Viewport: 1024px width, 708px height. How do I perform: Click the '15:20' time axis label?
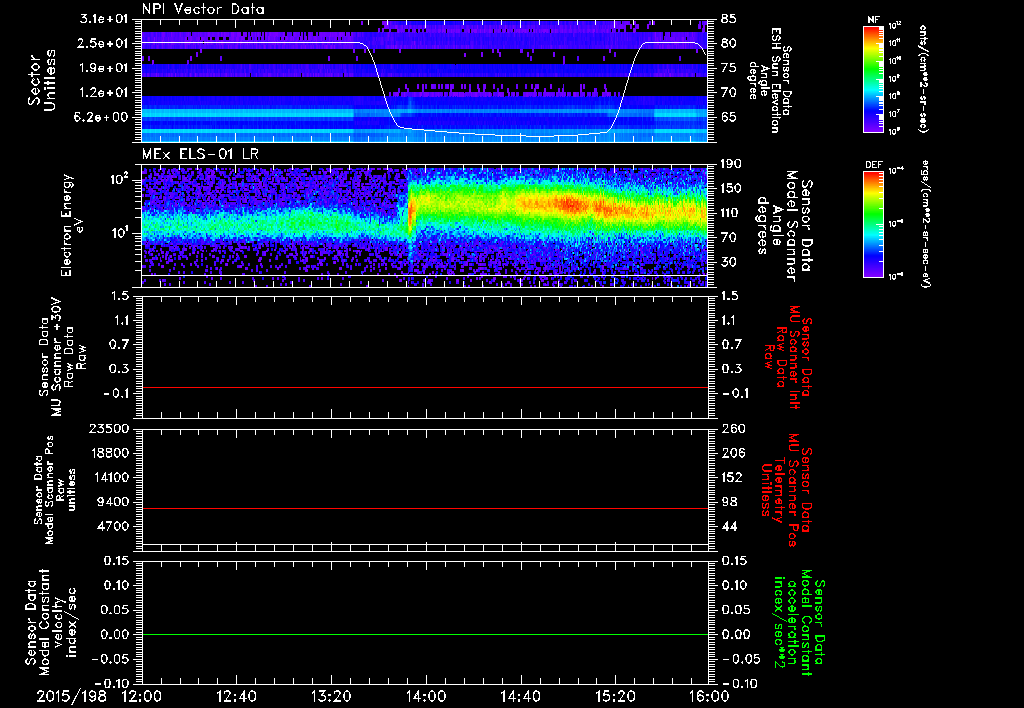(615, 696)
